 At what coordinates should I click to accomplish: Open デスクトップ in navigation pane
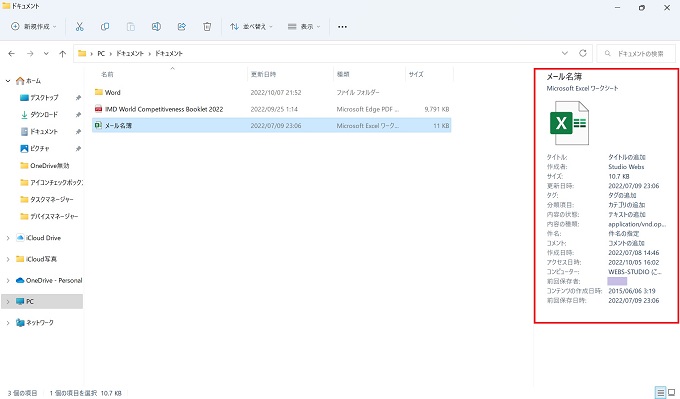tap(39, 98)
